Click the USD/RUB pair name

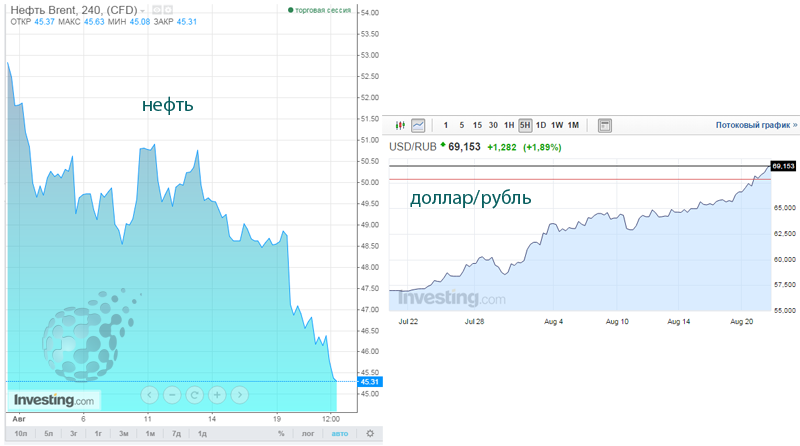(413, 147)
